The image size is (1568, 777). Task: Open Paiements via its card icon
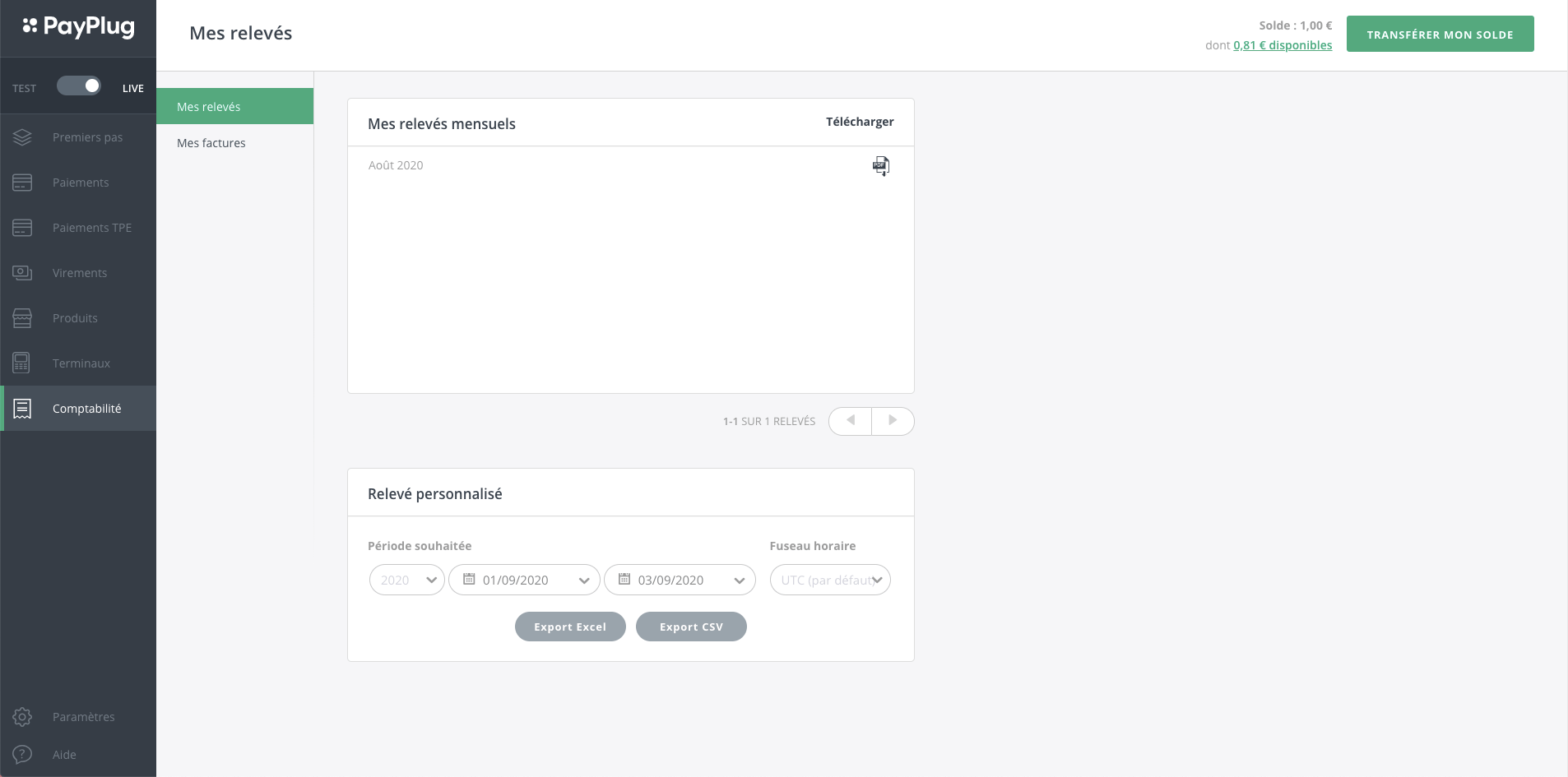point(22,183)
